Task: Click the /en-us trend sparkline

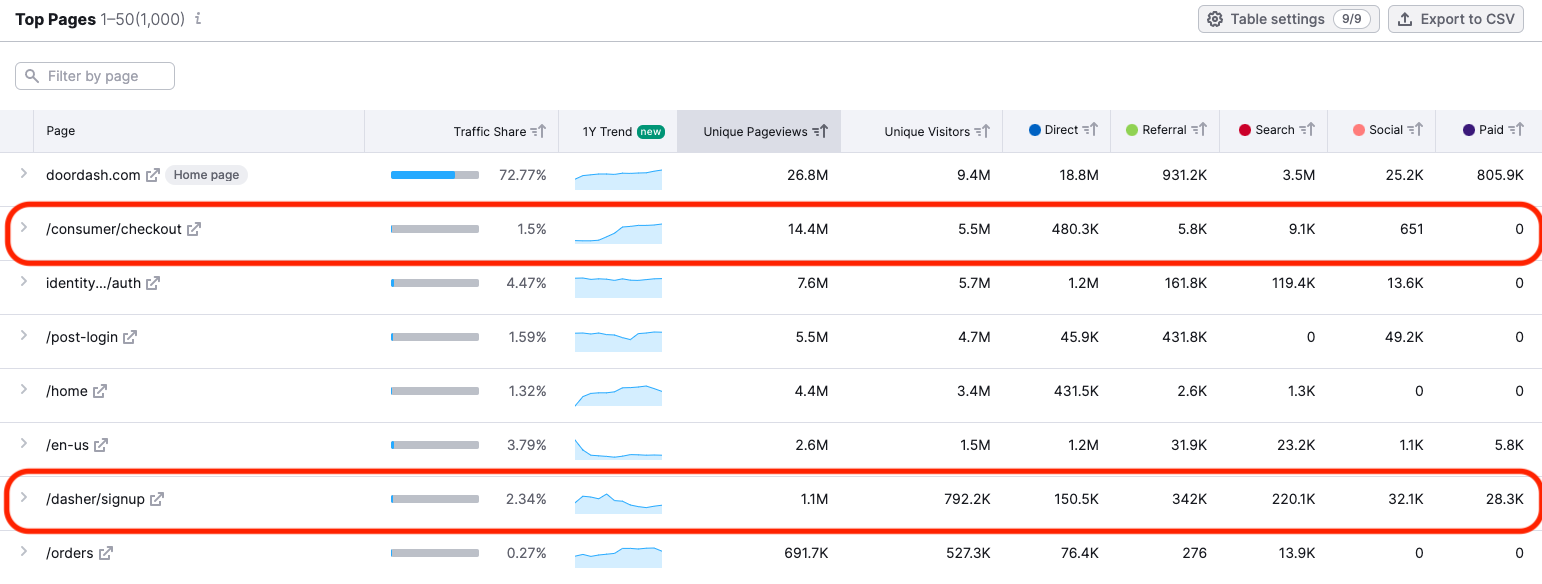Action: coord(618,448)
